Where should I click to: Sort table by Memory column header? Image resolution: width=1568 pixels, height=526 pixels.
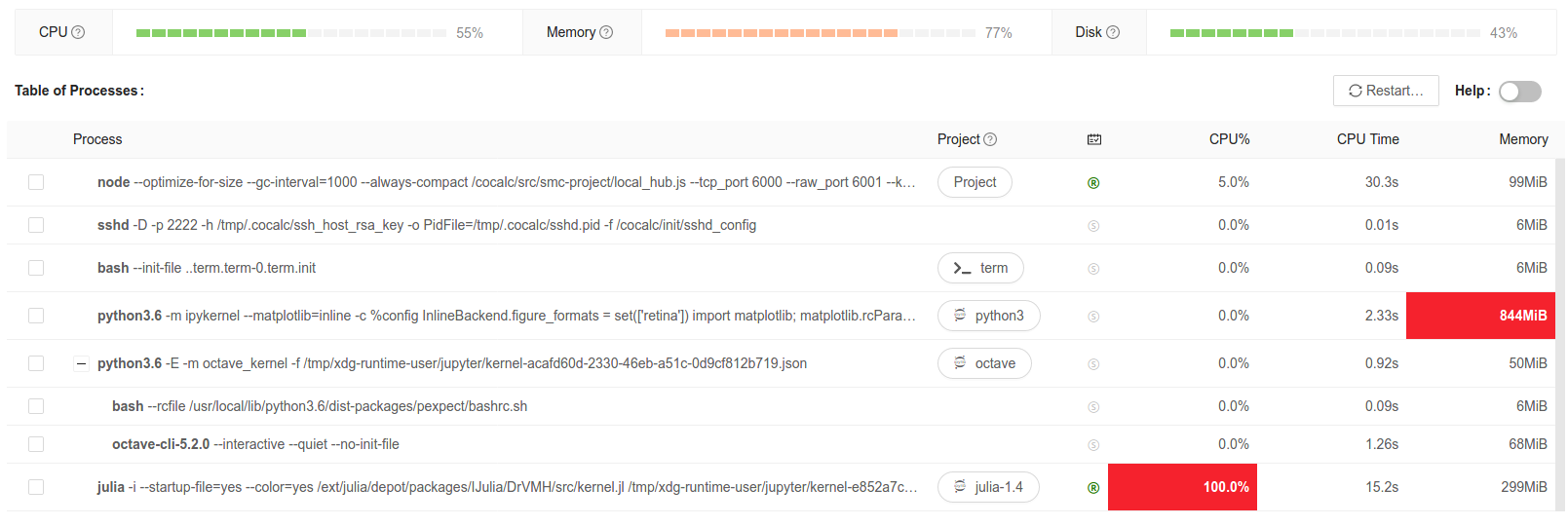coord(1522,139)
